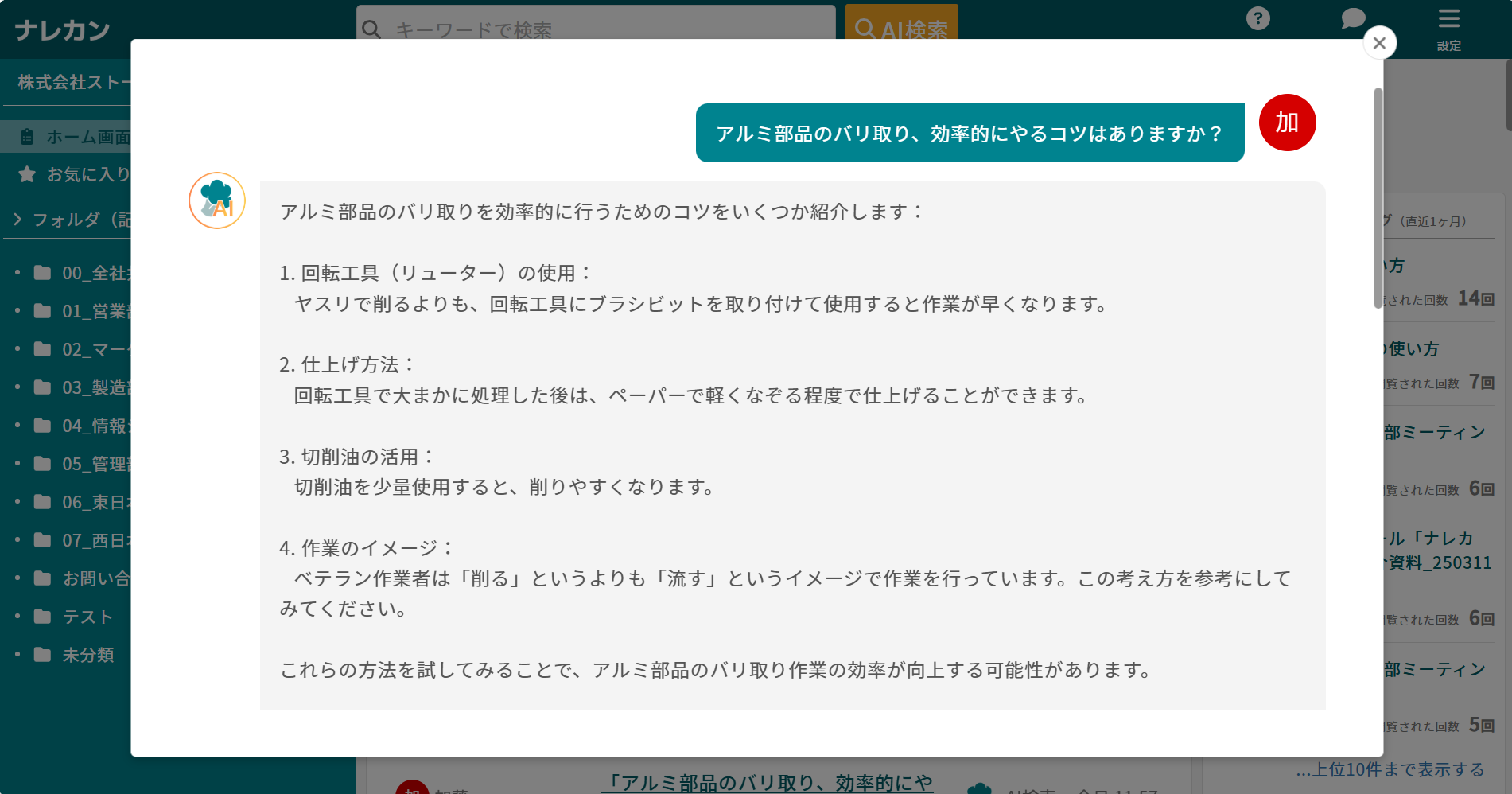
Task: Open AI検索 with the AI search icon
Action: tap(903, 29)
